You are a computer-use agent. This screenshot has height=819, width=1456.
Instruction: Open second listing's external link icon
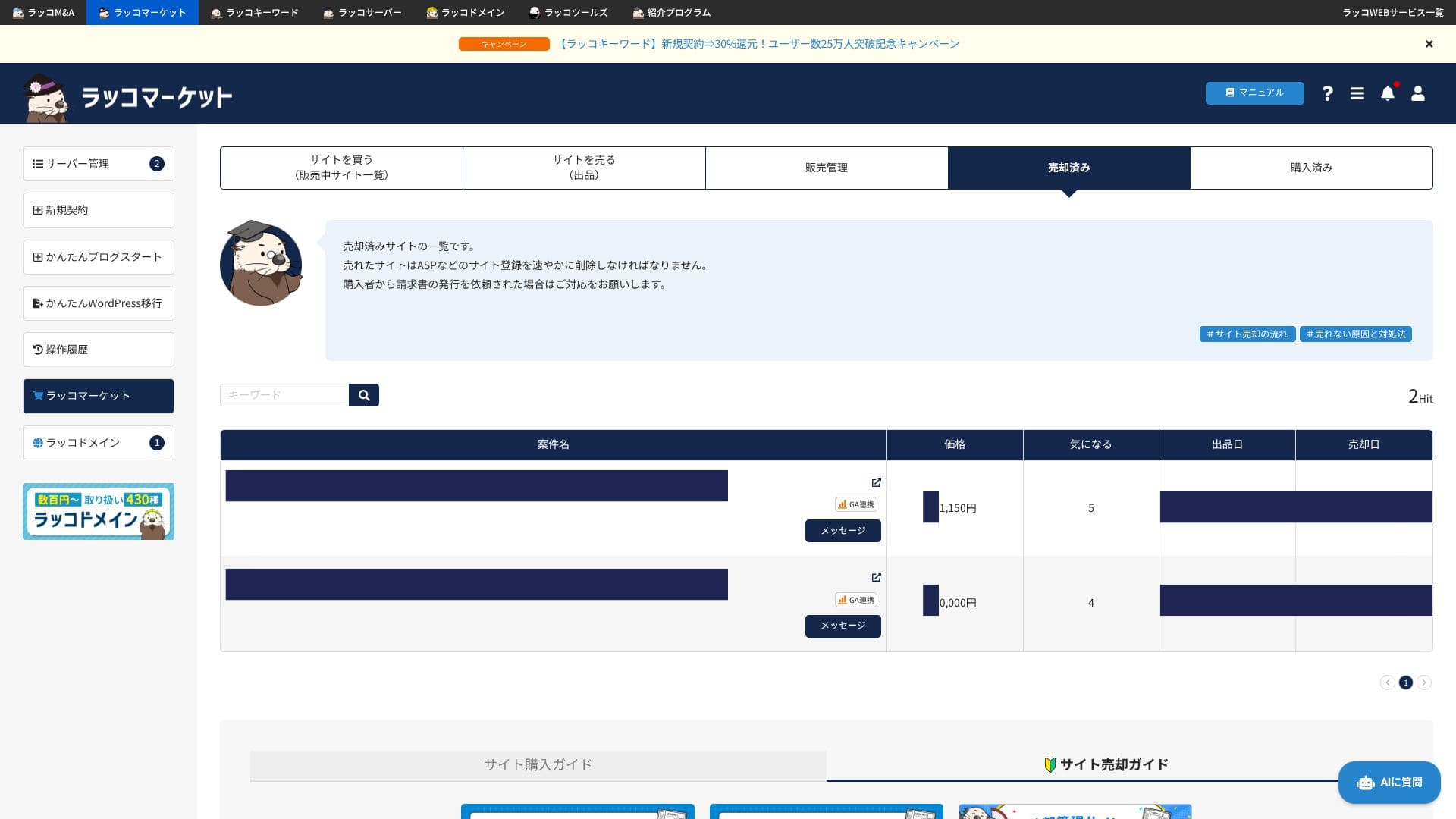click(876, 577)
